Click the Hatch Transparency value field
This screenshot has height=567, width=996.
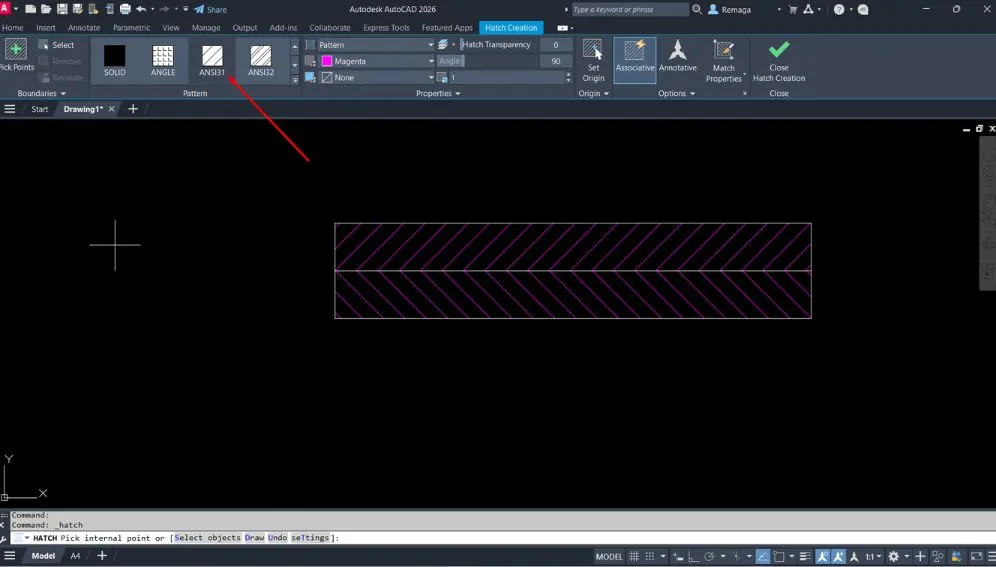tap(556, 44)
